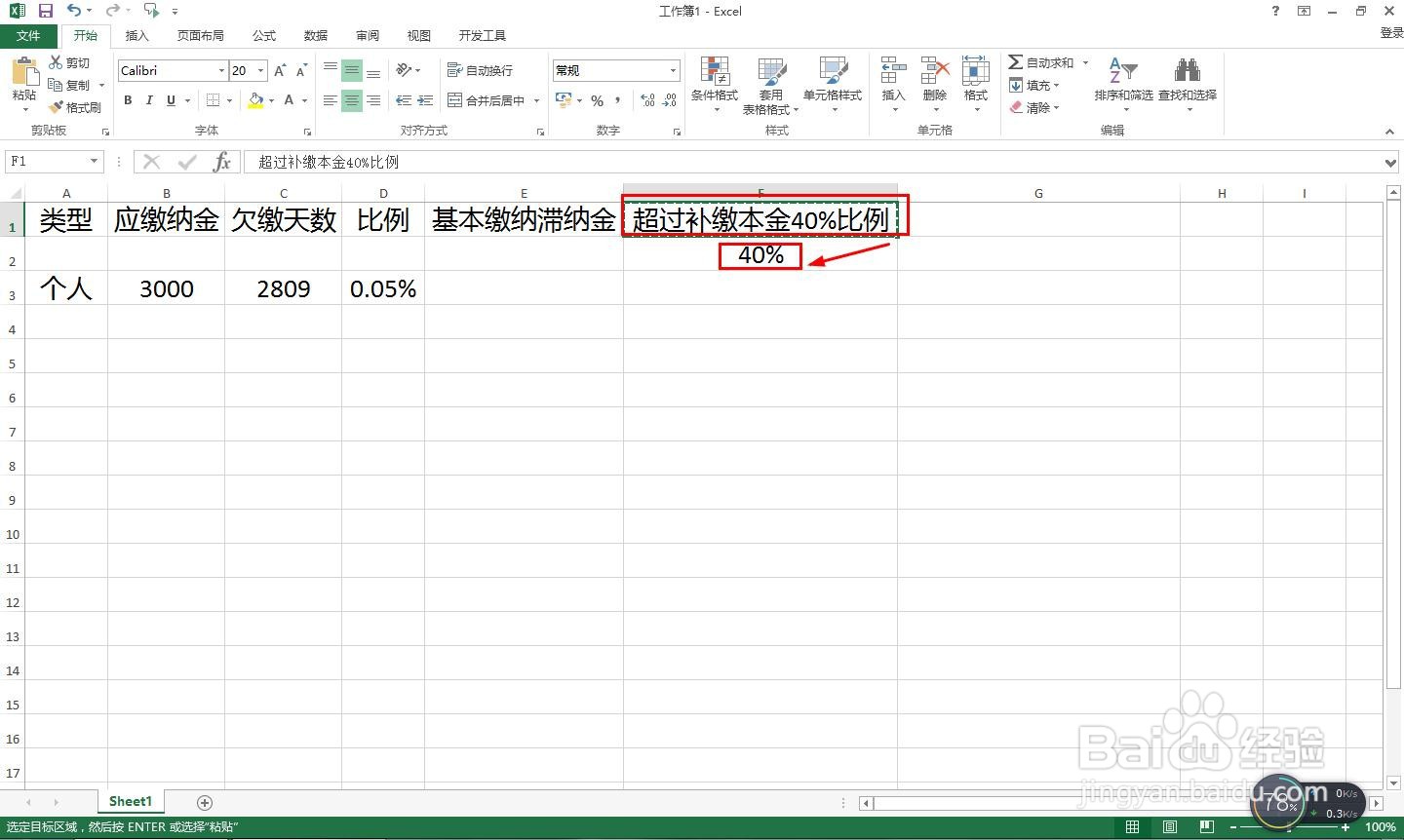Screen dimensions: 1404x840
Task: Click the Insert cells (插入) icon
Action: (x=893, y=84)
